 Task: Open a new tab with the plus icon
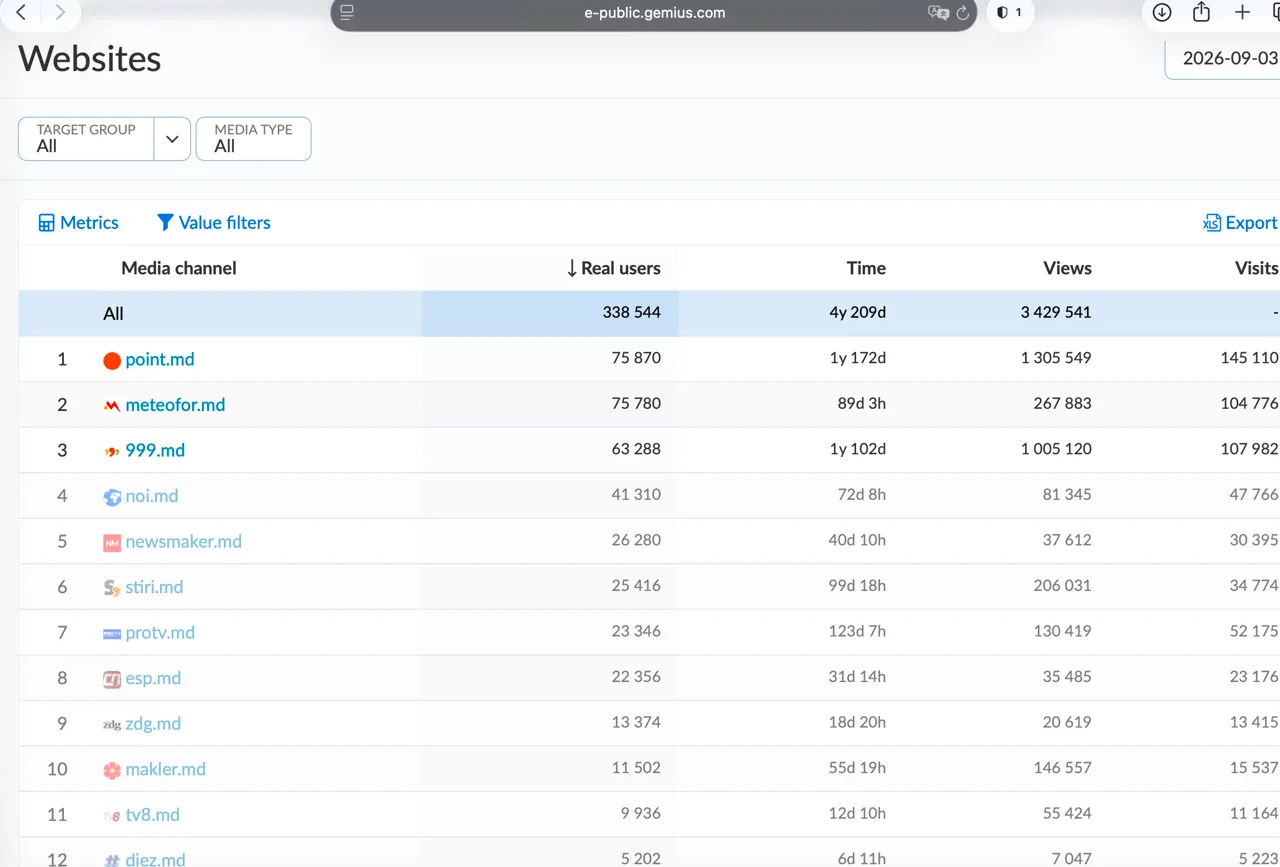(x=1242, y=13)
